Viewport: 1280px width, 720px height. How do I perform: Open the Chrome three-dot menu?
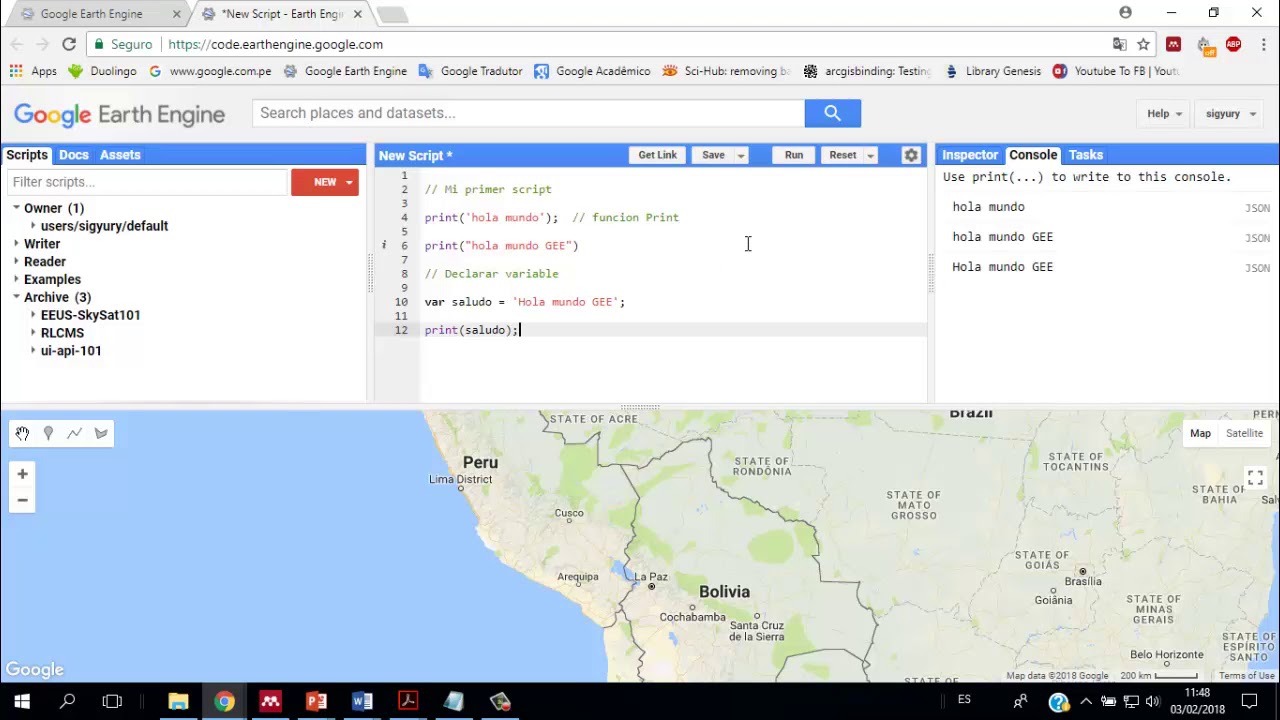pos(1263,44)
